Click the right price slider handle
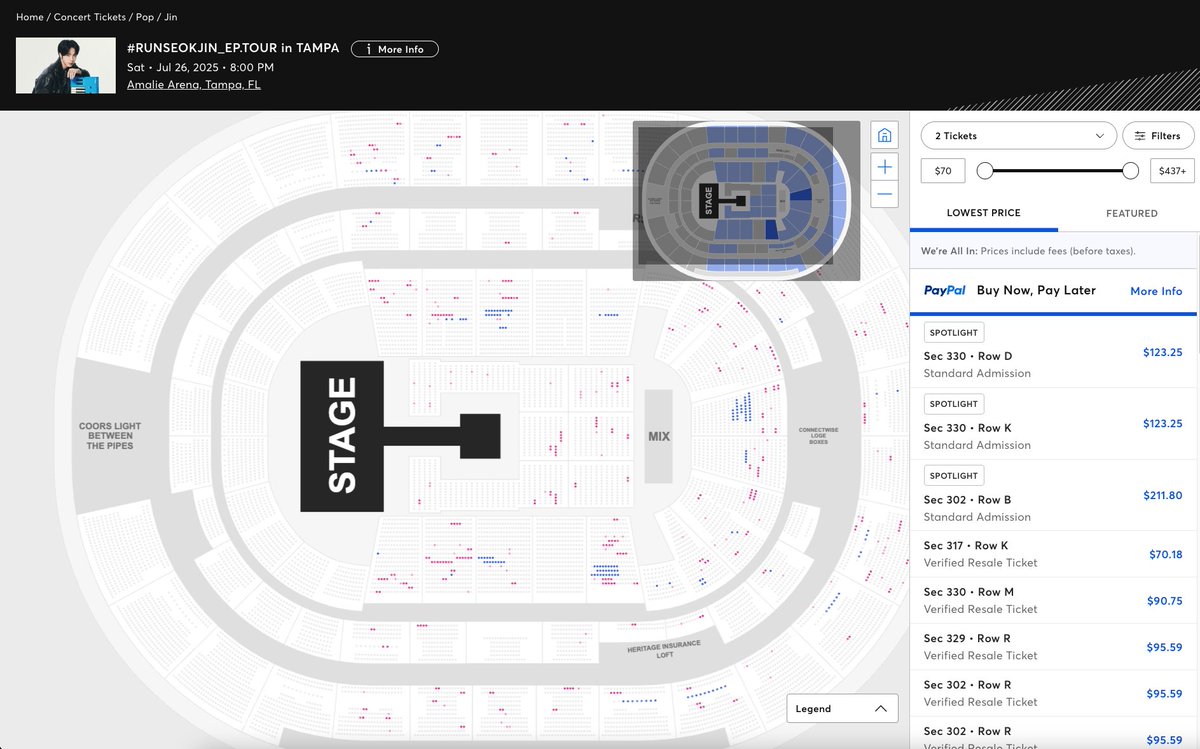The image size is (1200, 749). 1131,171
